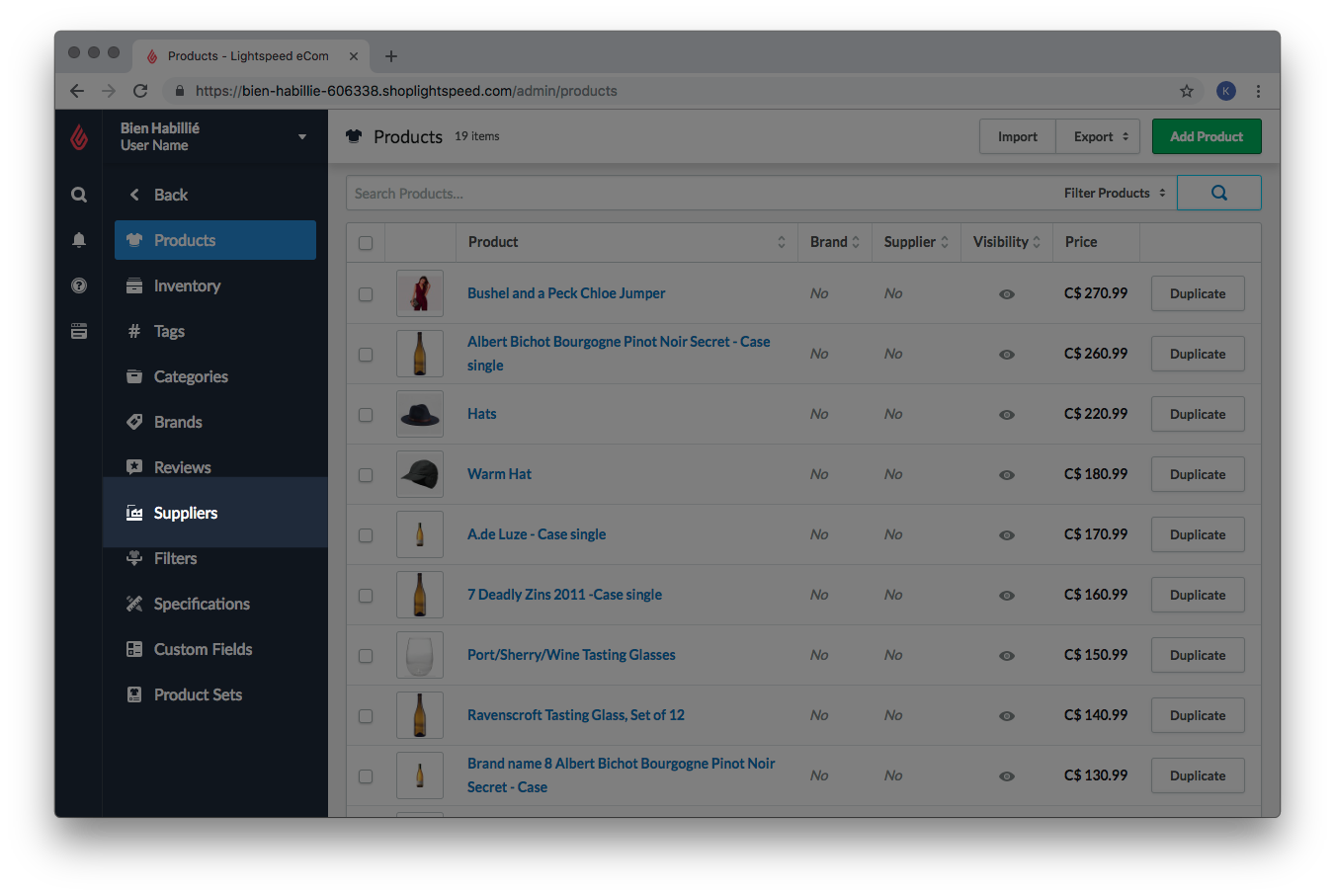
Task: Click the Brands tag icon
Action: click(x=134, y=422)
